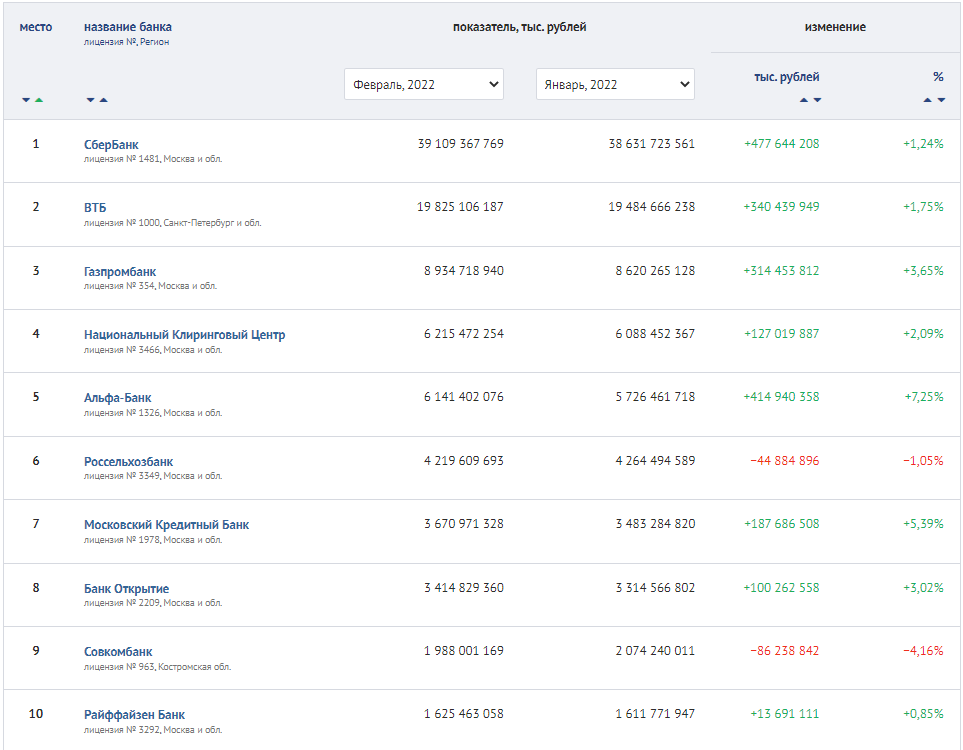Click Россельхозбанк bank name
This screenshot has width=963, height=750.
(x=128, y=462)
